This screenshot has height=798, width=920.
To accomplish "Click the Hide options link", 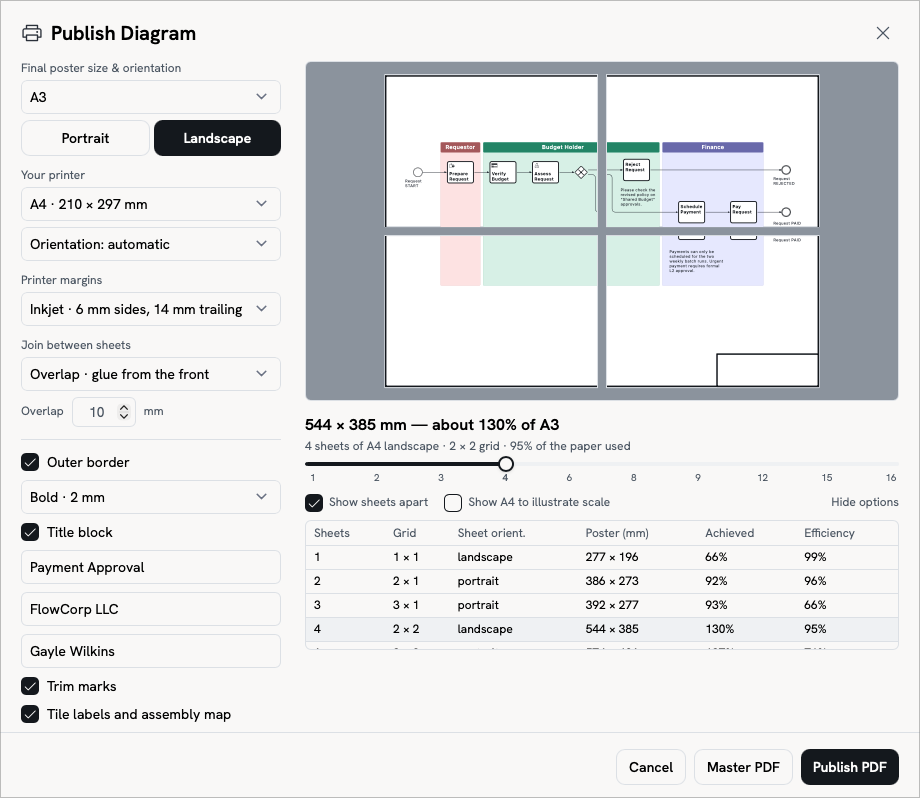I will click(864, 502).
